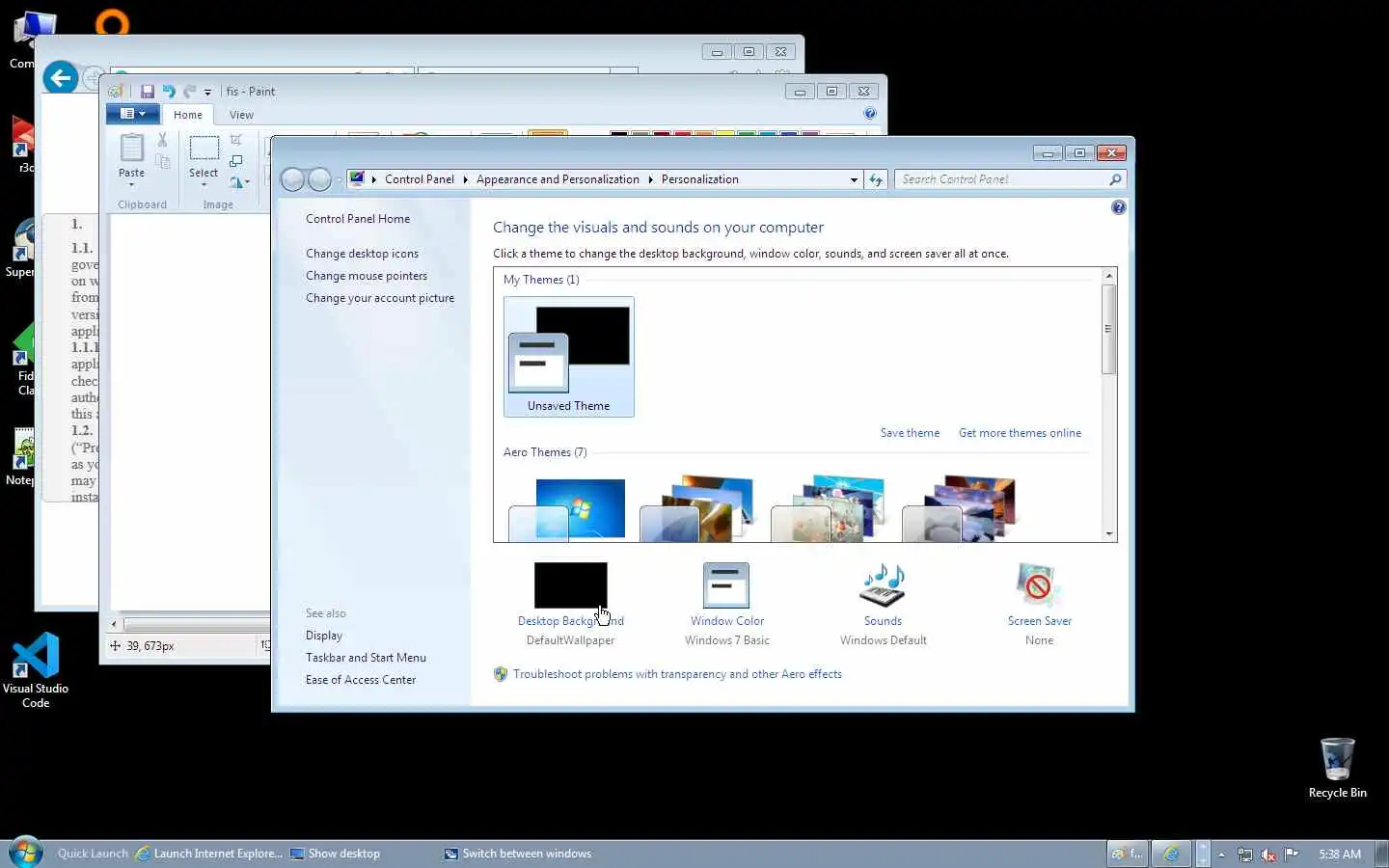Click Internet Explorer taskbar button
1389x868 pixels.
point(1171,854)
